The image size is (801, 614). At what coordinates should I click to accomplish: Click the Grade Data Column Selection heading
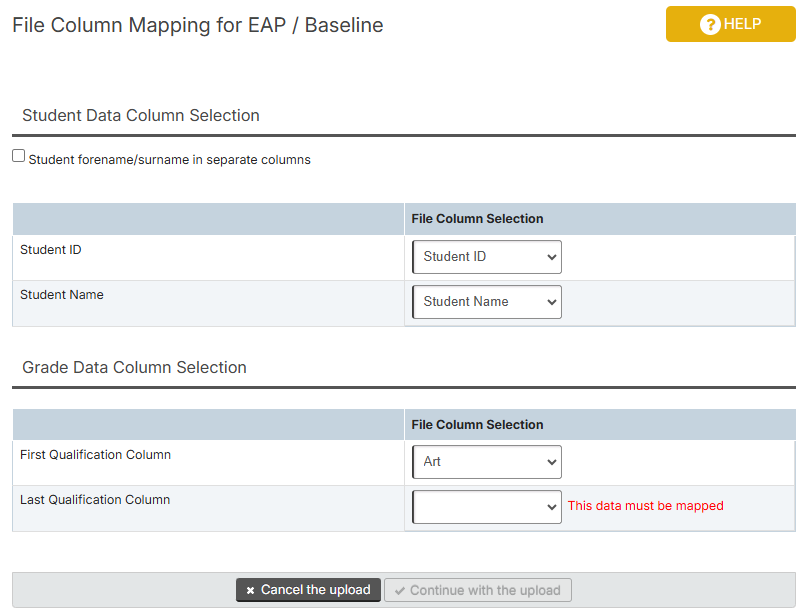134,368
